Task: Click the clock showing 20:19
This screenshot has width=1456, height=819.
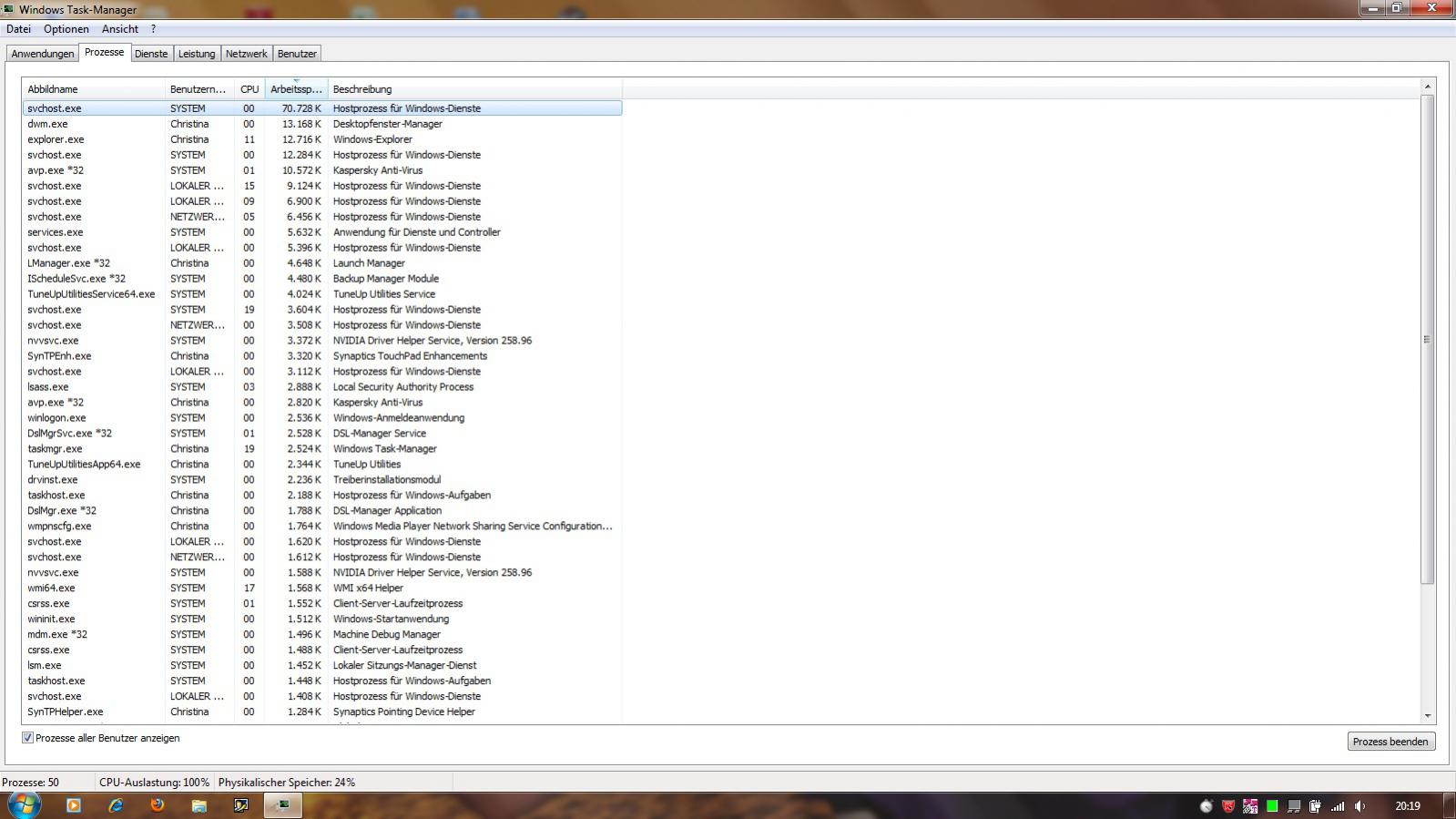Action: (1408, 806)
